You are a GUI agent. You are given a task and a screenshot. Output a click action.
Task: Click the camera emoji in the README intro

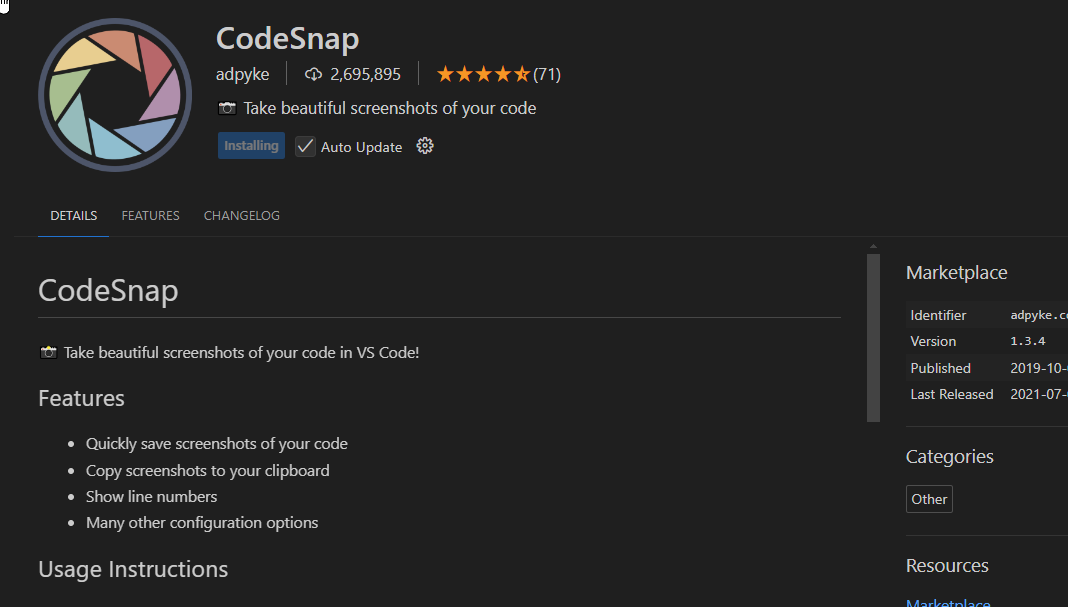(48, 352)
